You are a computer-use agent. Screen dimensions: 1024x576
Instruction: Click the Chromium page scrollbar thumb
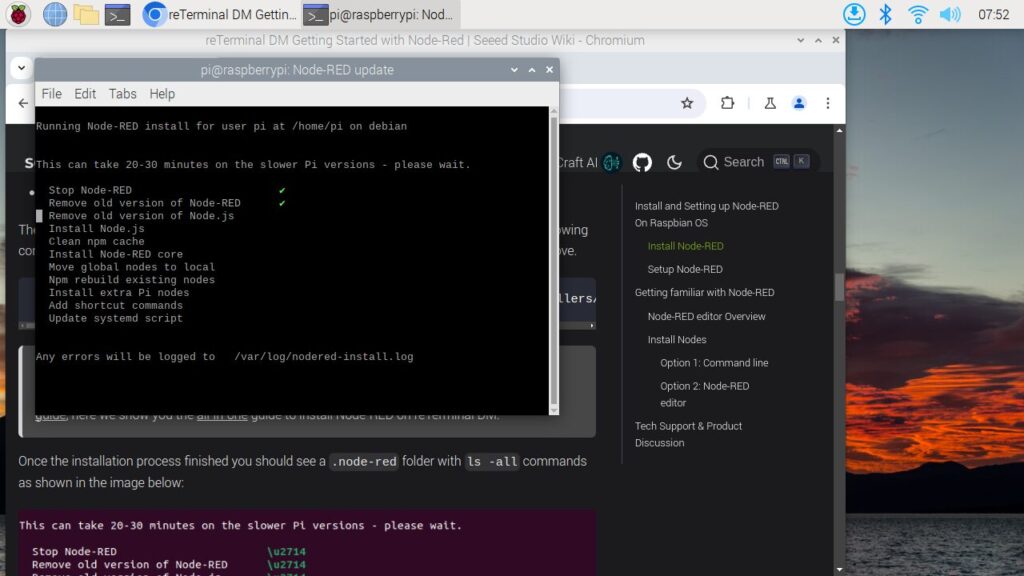pyautogui.click(x=839, y=287)
